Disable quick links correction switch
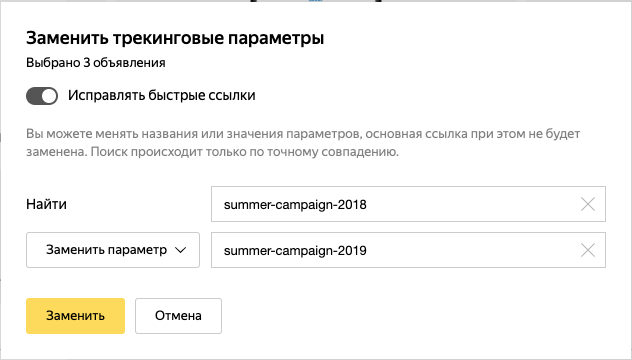Screen dimensions: 632x360 (42, 96)
